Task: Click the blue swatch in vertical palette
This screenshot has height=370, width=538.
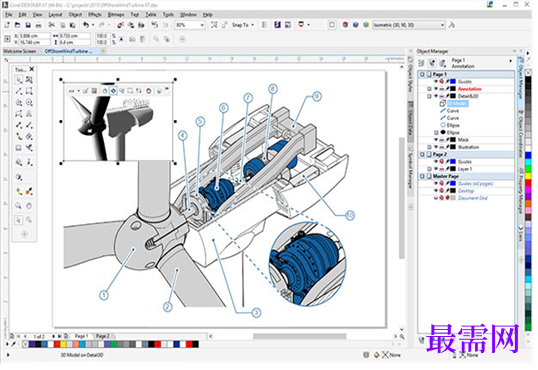Action: [528, 155]
